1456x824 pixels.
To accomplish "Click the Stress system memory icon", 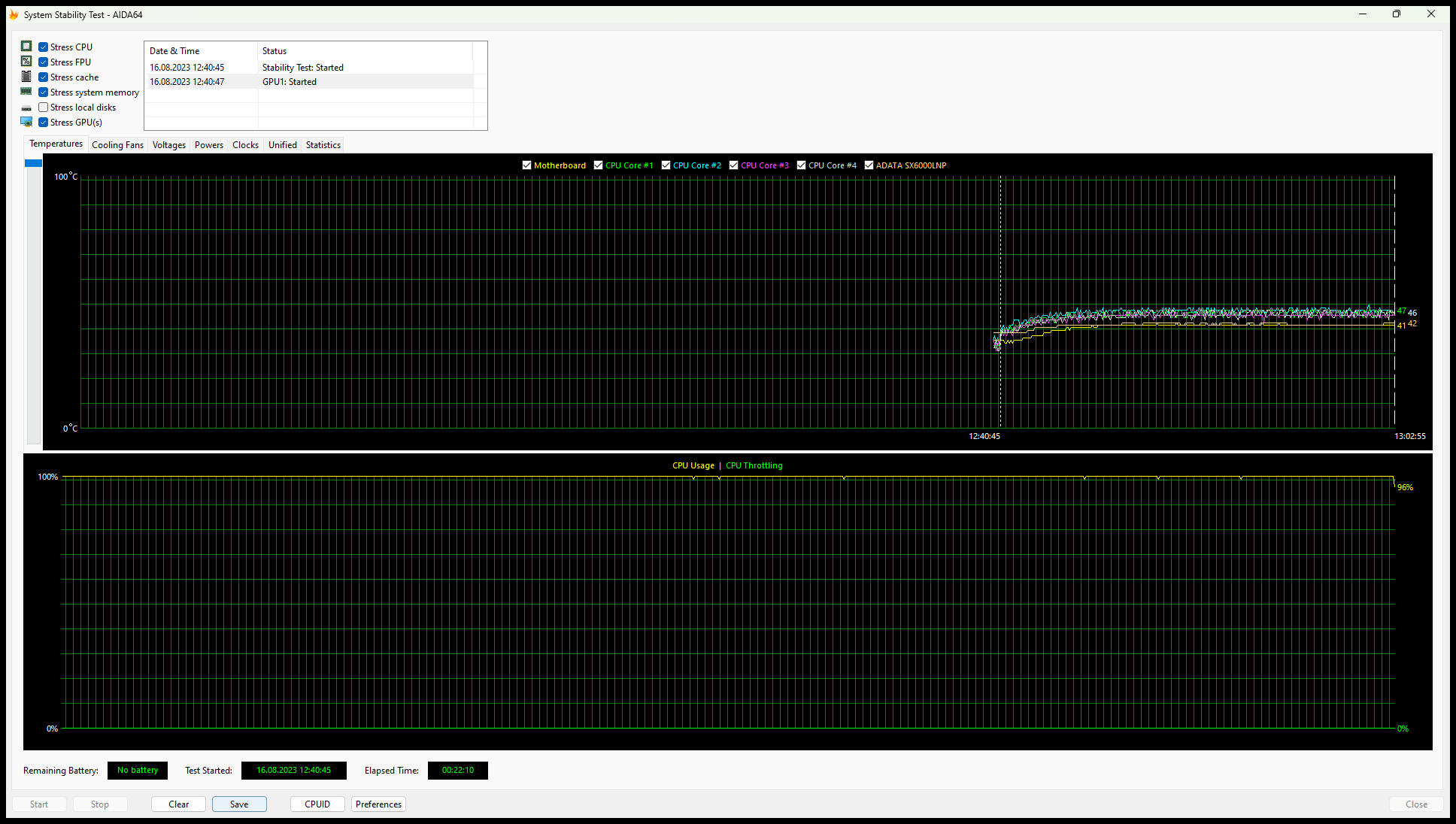I will coord(27,92).
